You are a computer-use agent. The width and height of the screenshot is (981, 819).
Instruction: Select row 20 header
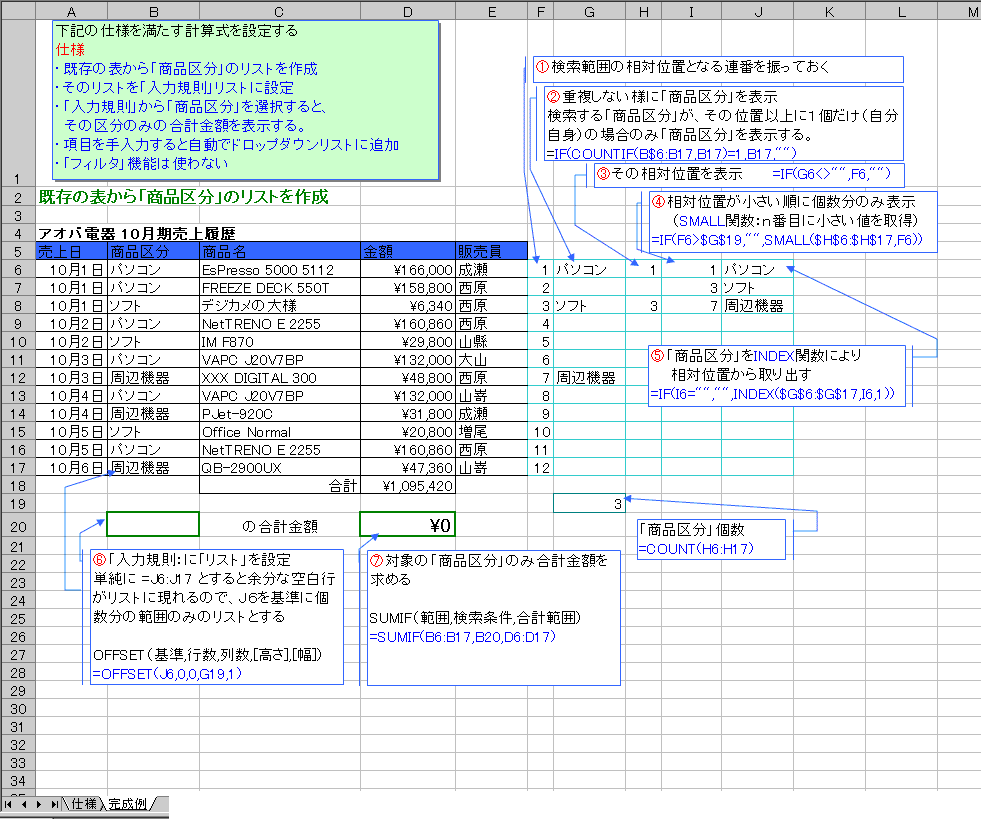(x=18, y=526)
